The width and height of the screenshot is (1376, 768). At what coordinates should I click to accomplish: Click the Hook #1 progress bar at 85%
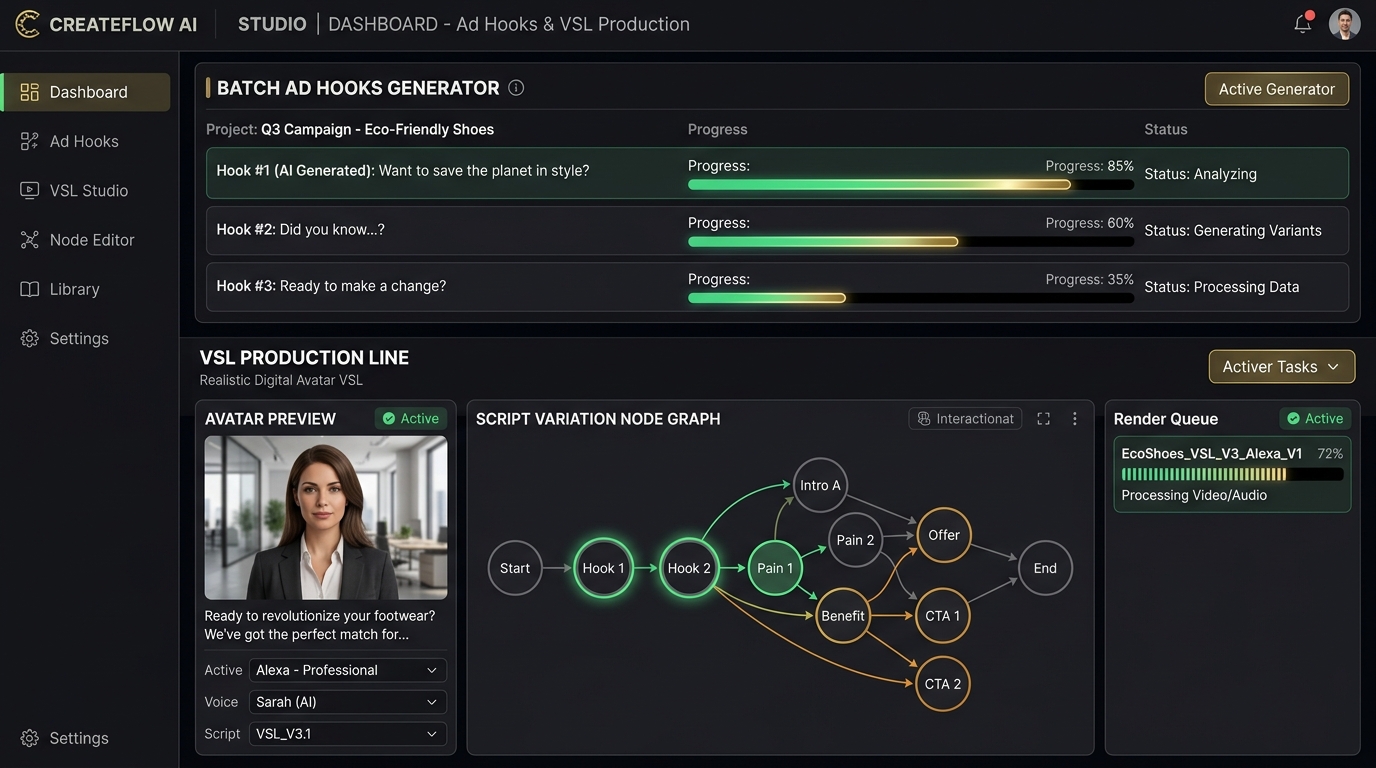click(911, 185)
